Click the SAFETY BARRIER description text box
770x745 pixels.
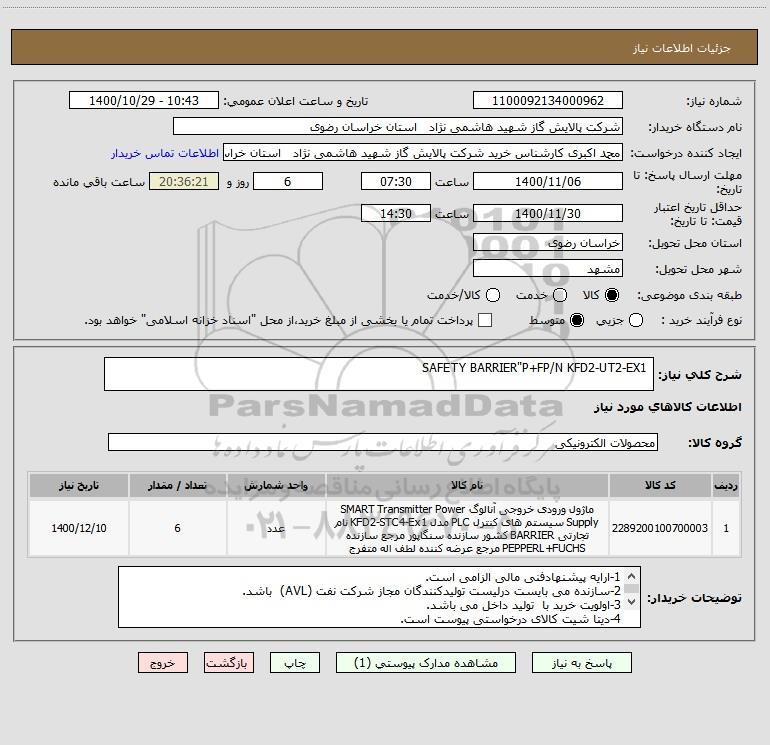(379, 374)
